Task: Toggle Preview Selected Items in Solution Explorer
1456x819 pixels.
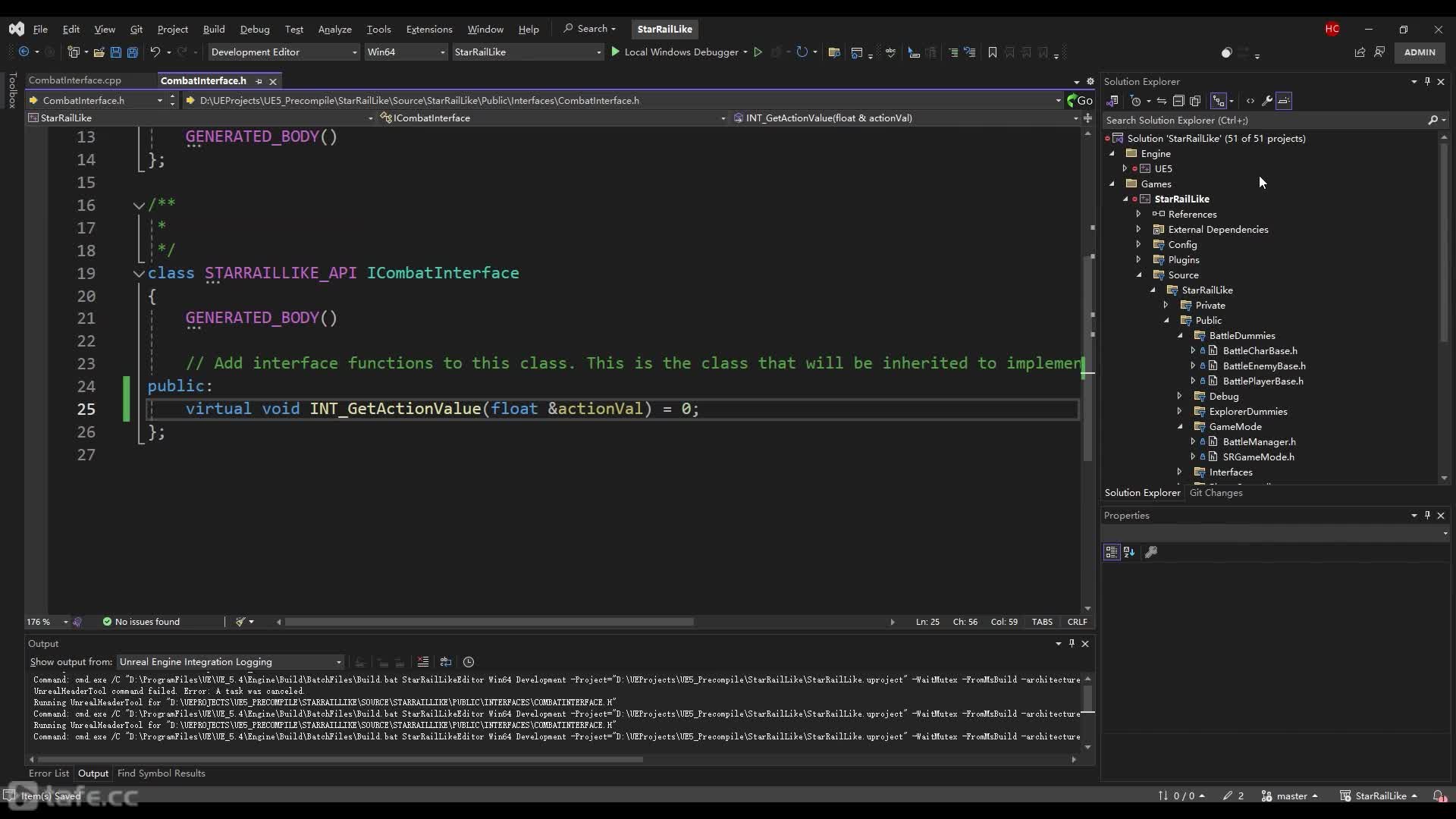Action: pyautogui.click(x=1284, y=101)
